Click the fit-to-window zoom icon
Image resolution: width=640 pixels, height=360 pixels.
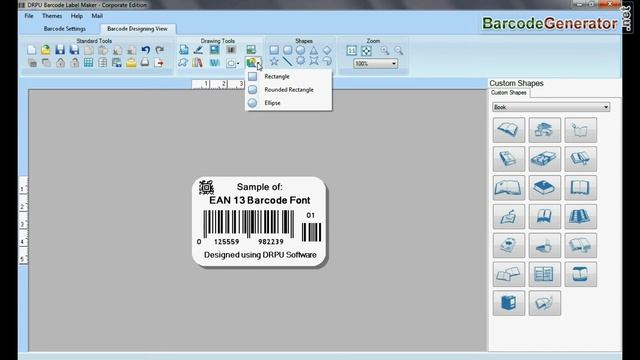pyautogui.click(x=366, y=51)
